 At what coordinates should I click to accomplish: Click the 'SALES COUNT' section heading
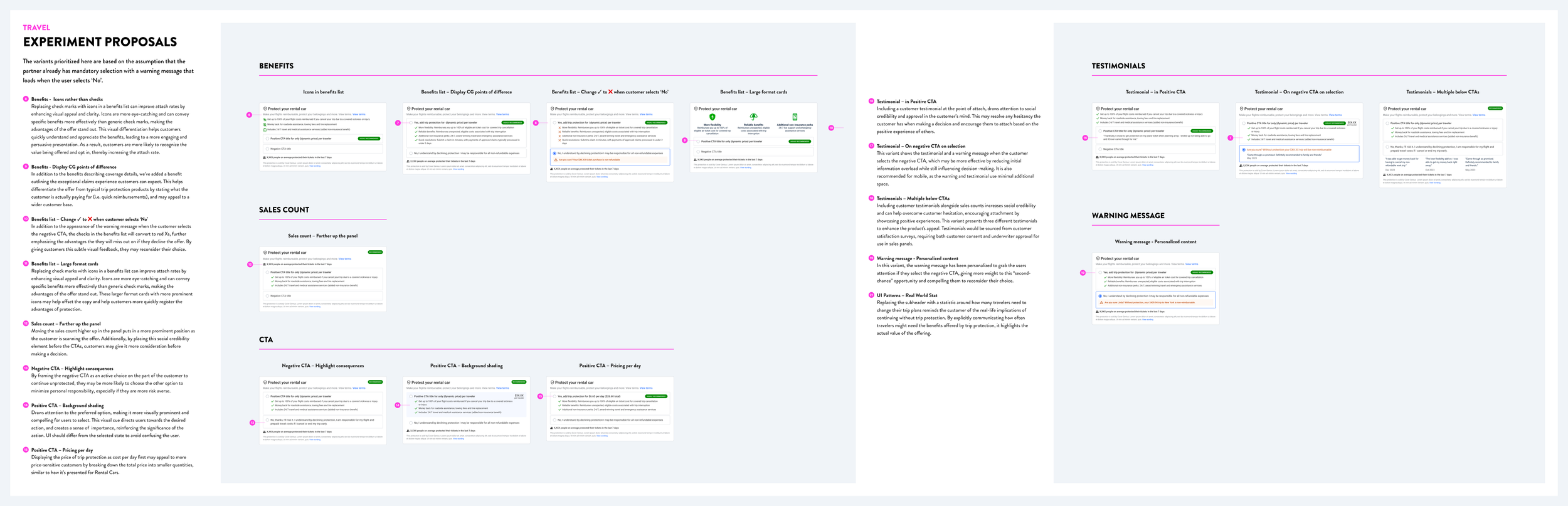point(284,210)
